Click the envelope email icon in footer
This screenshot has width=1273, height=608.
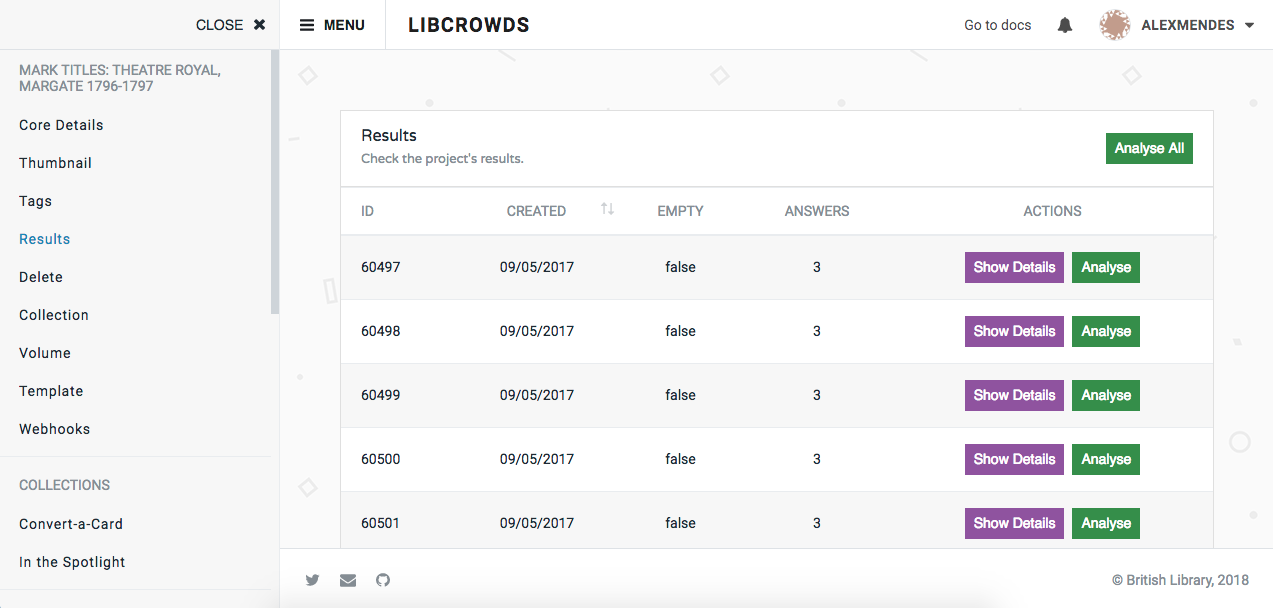point(347,580)
